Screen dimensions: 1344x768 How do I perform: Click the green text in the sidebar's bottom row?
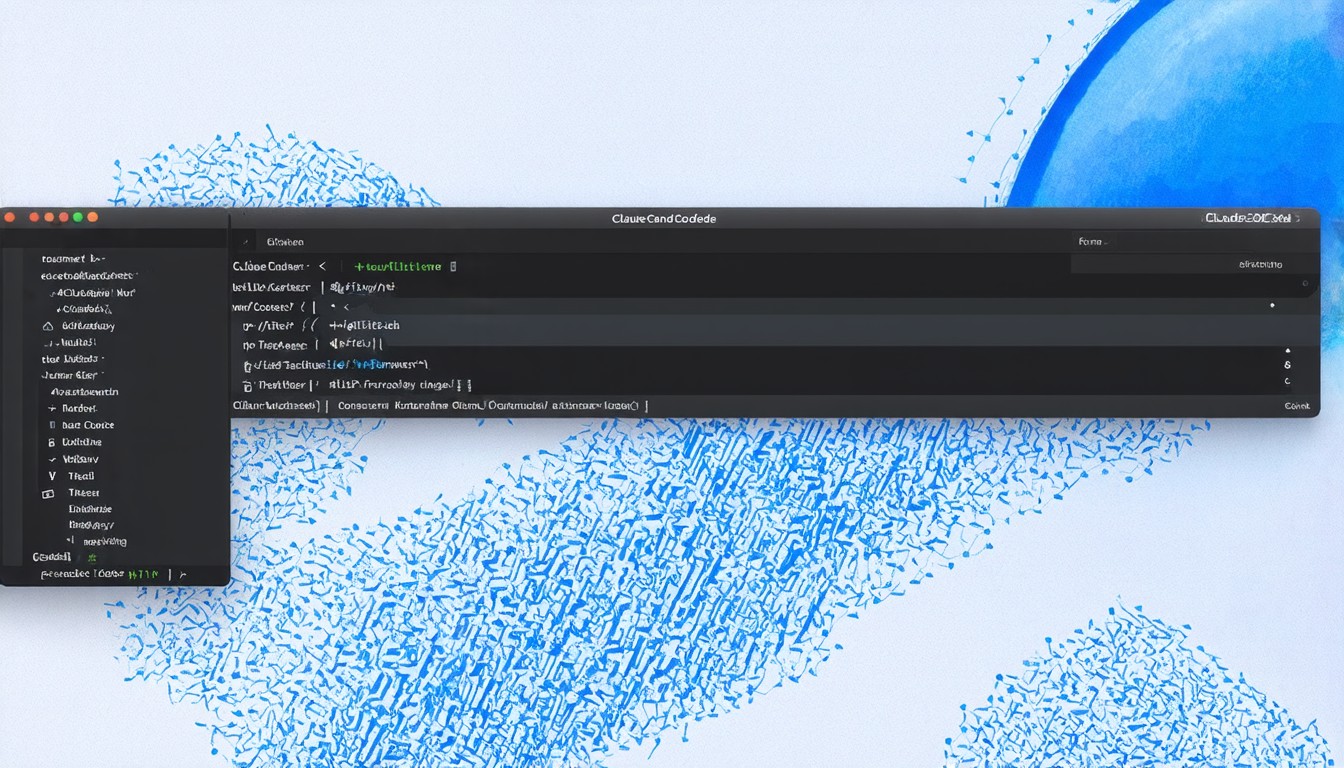(x=143, y=574)
